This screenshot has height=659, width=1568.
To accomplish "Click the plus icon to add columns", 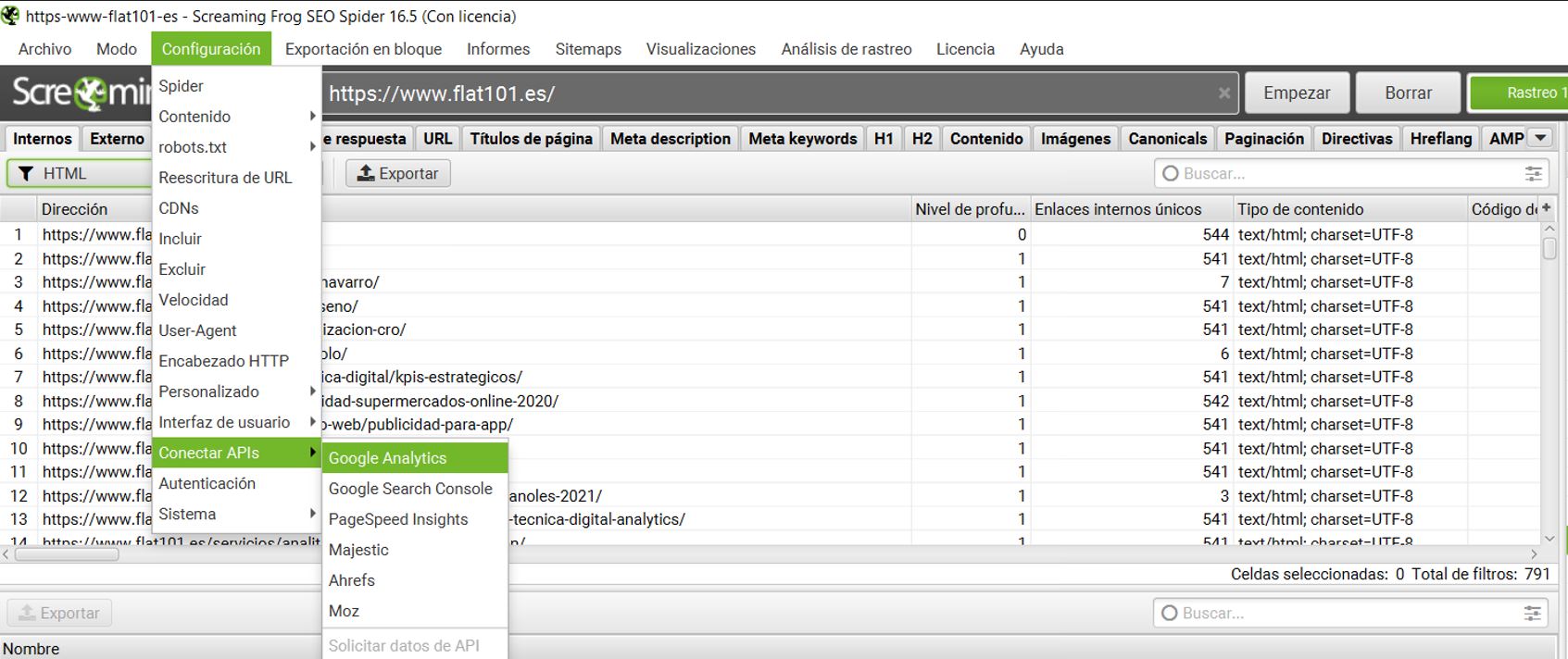I will [x=1546, y=208].
